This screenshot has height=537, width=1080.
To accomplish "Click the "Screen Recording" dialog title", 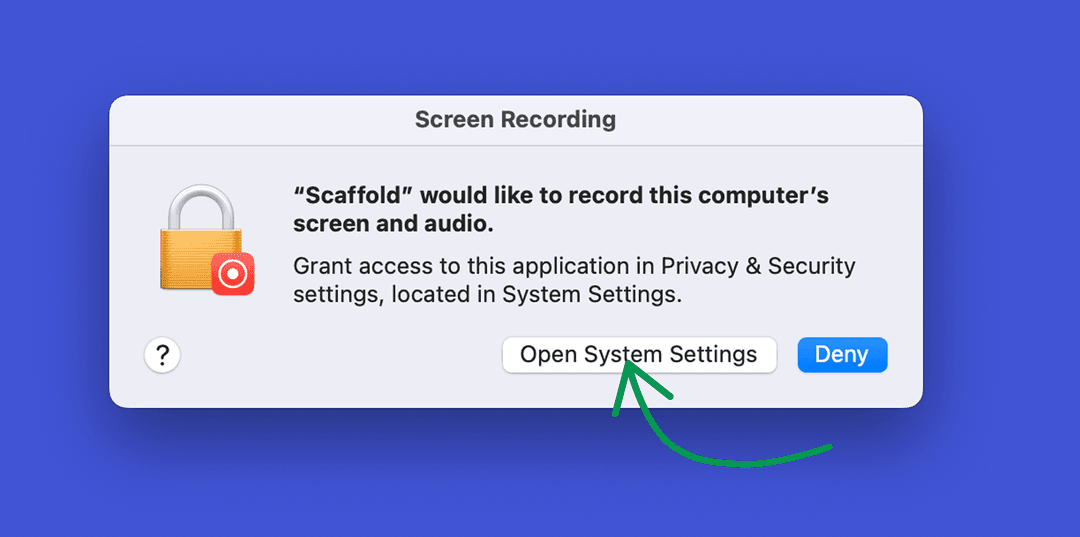I will point(515,120).
